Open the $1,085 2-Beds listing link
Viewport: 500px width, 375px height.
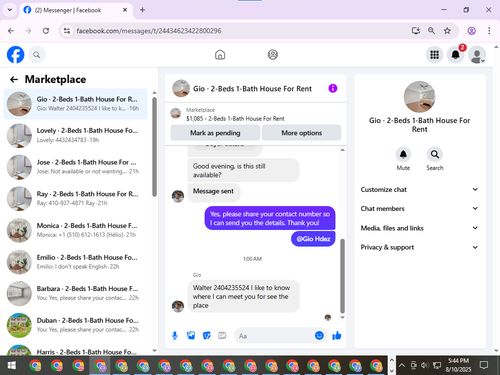pyautogui.click(x=235, y=118)
